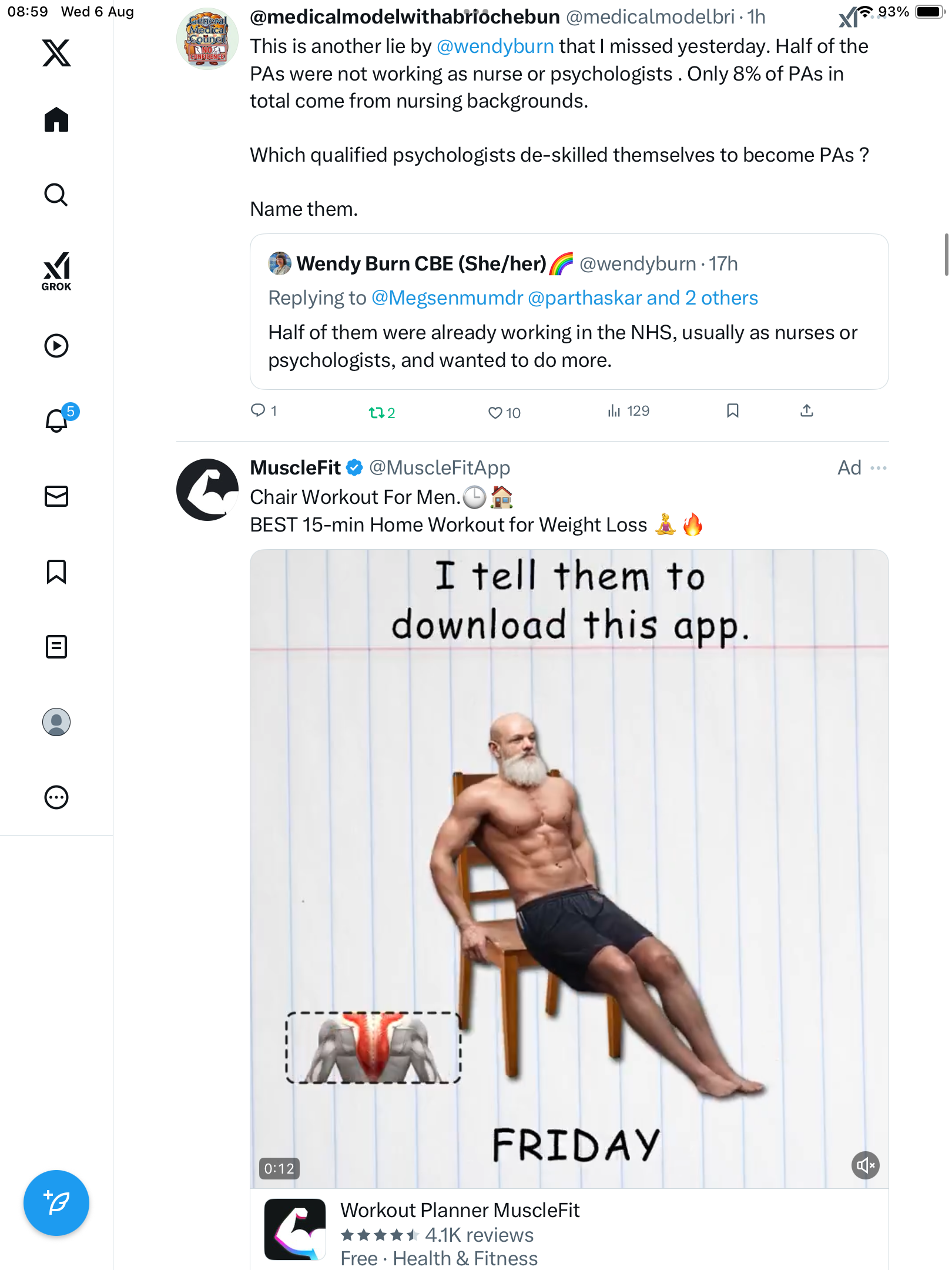The width and height of the screenshot is (952, 1270).
Task: Tap the compose new post button
Action: 56,1203
